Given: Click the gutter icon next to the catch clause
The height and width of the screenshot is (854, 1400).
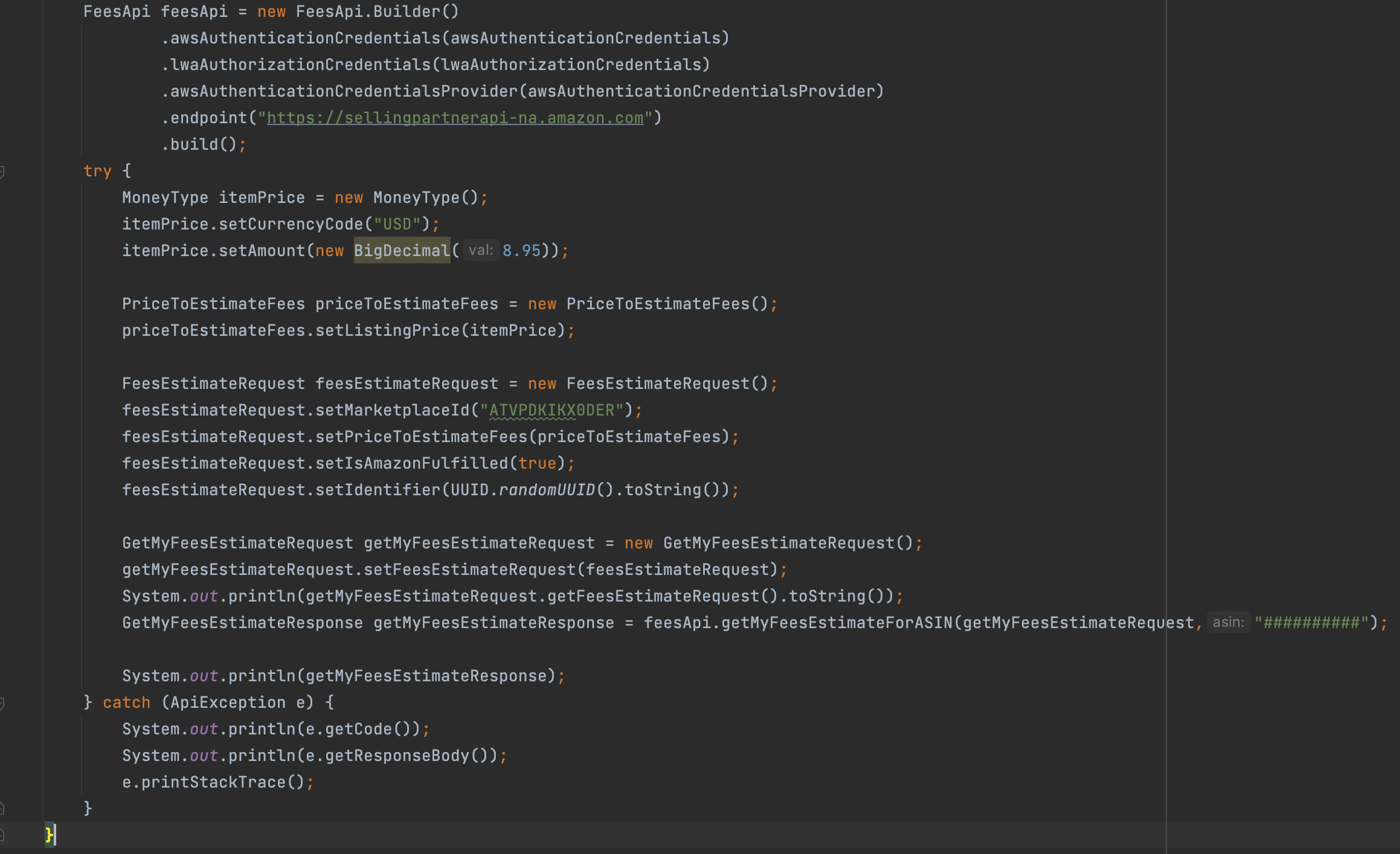Looking at the screenshot, I should click(x=3, y=702).
